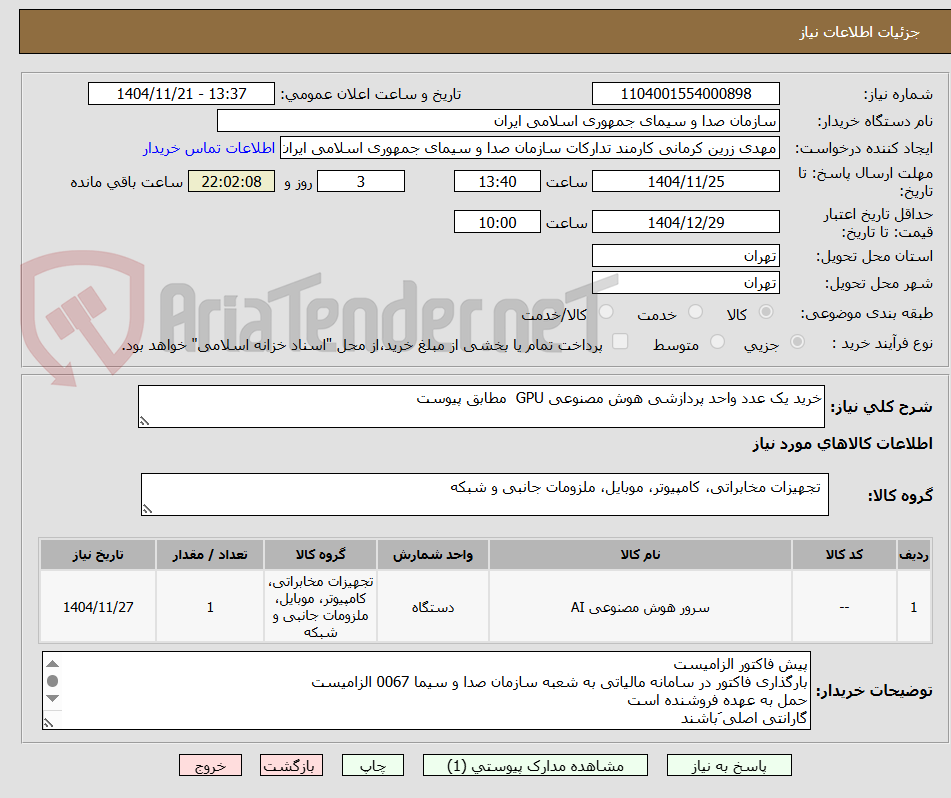The height and width of the screenshot is (798, 951).
Task: Click the heading اطلاعات کالاهای مورد نیاز
Action: point(842,443)
